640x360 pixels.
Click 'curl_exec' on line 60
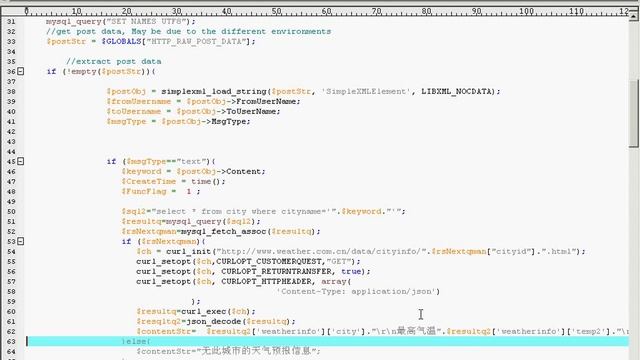[204, 311]
